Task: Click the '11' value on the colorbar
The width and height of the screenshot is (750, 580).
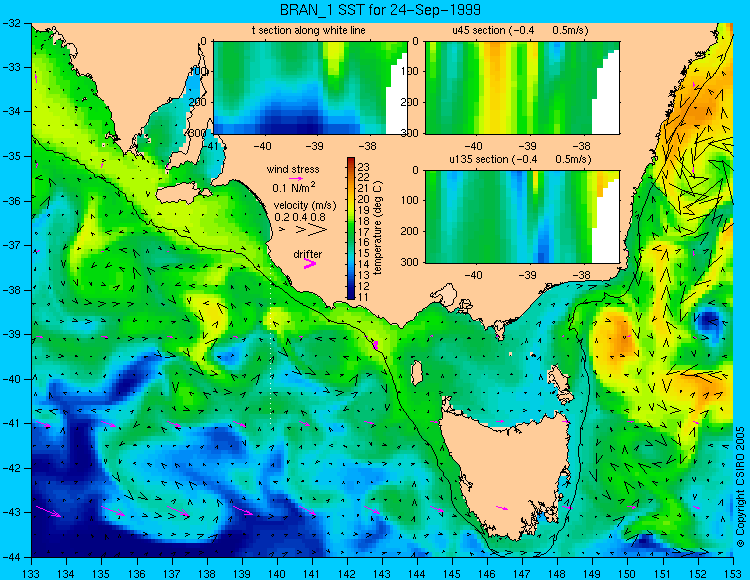Action: pos(364,297)
